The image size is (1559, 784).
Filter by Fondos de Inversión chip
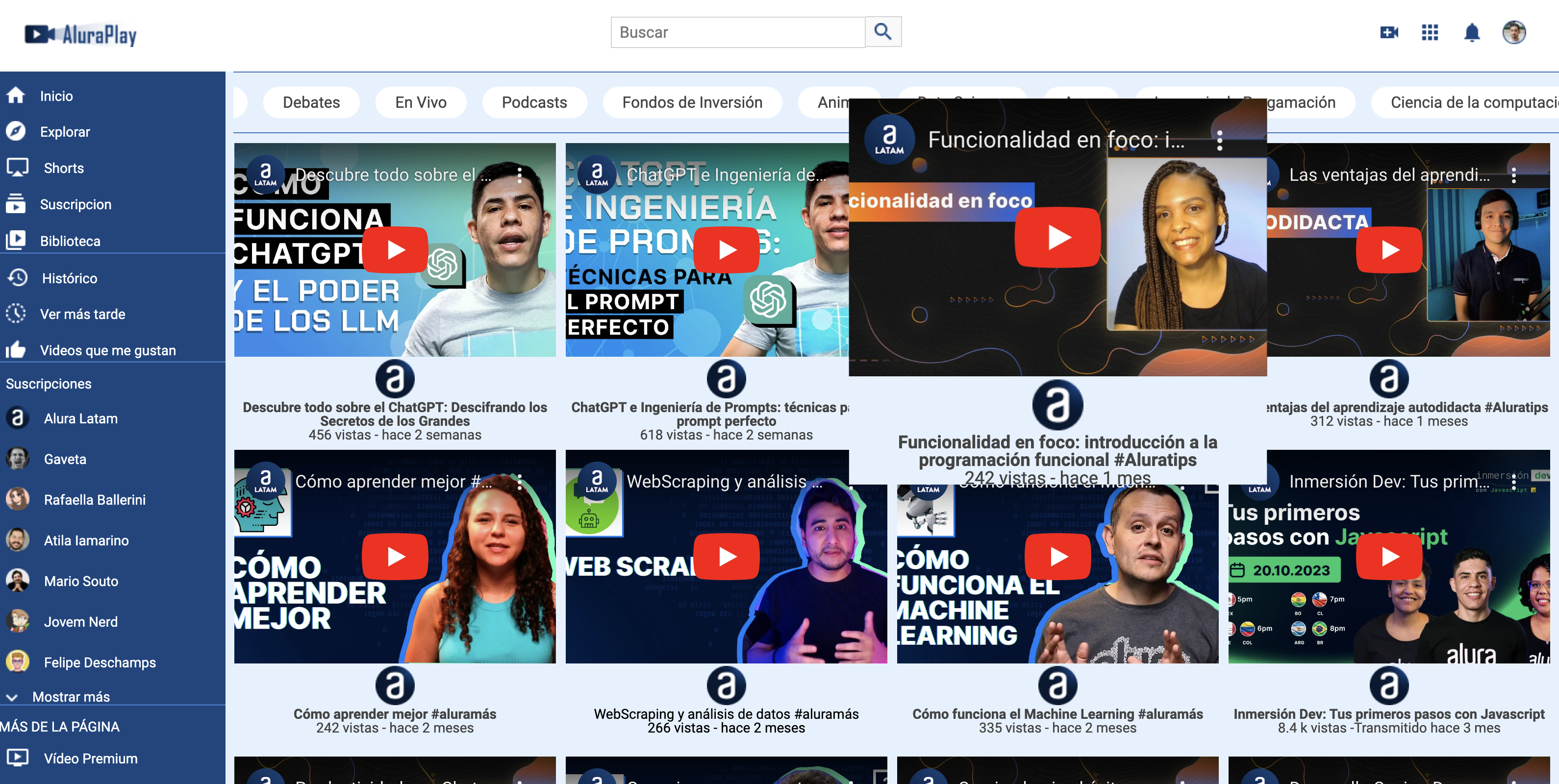click(x=692, y=102)
